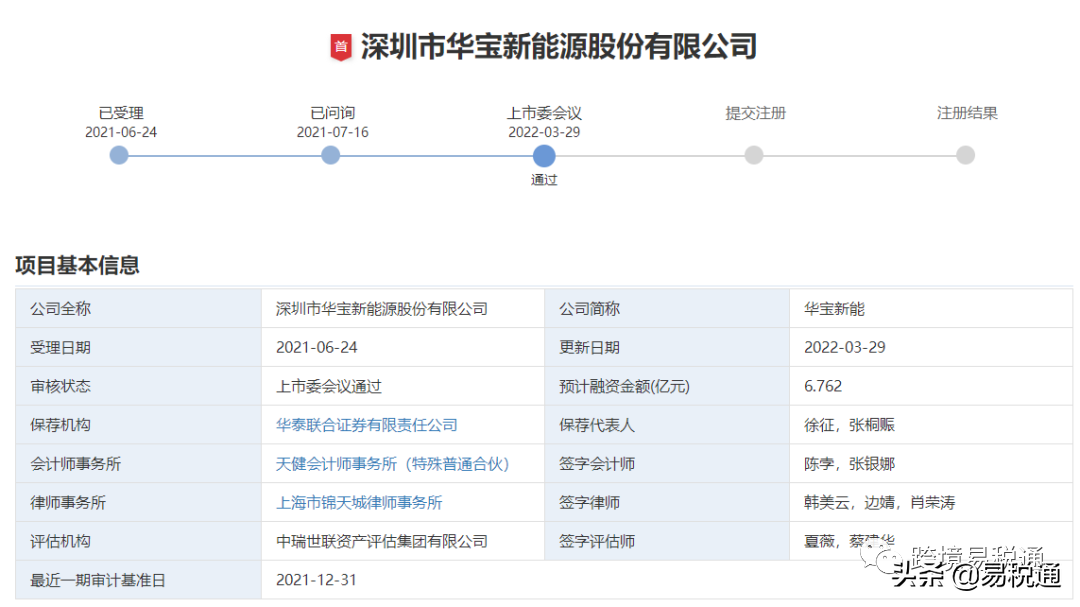
Task: Click the 受理日期 value 2021-06-24 cell
Action: [x=403, y=347]
